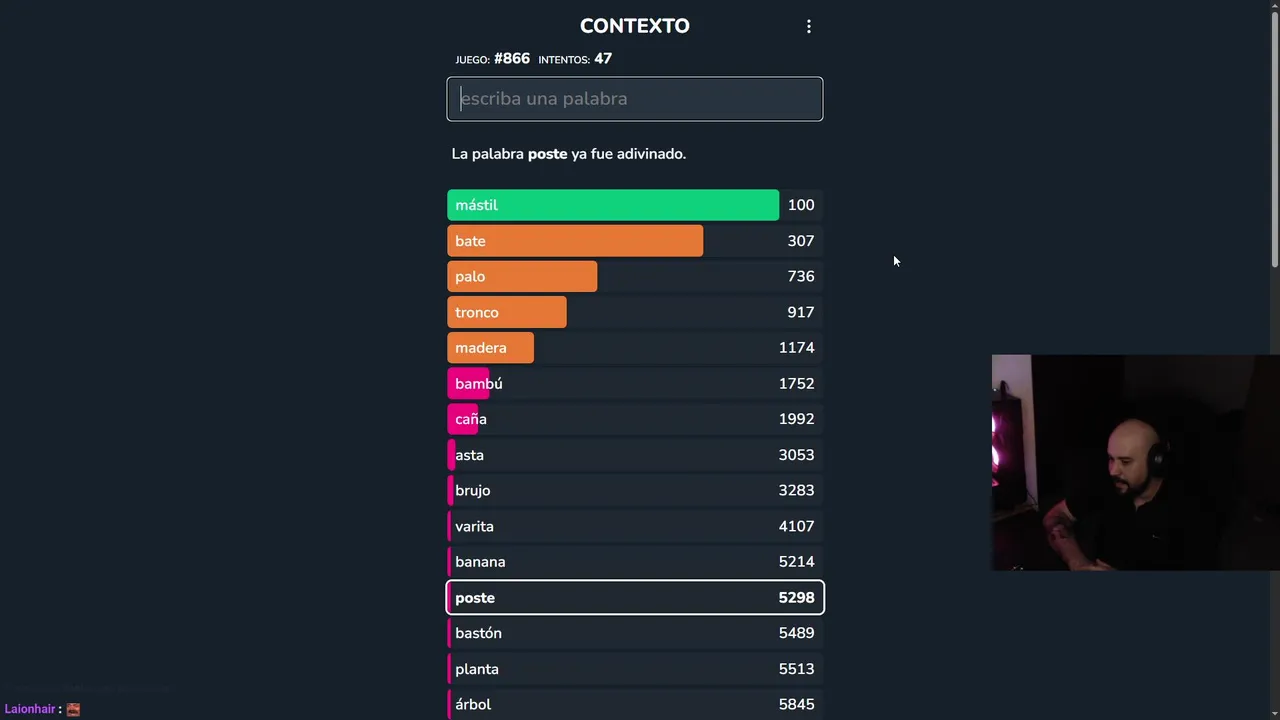
Task: Select the caña guess row
Action: 634,419
